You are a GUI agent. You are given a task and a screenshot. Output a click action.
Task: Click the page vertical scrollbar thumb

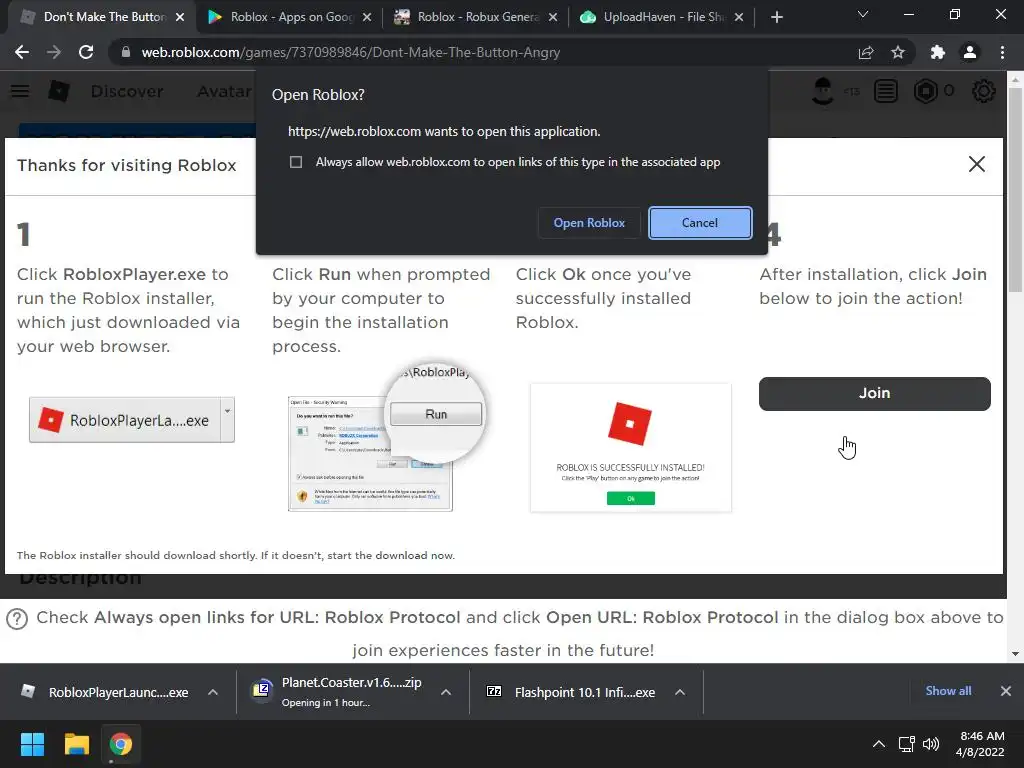pos(1015,189)
